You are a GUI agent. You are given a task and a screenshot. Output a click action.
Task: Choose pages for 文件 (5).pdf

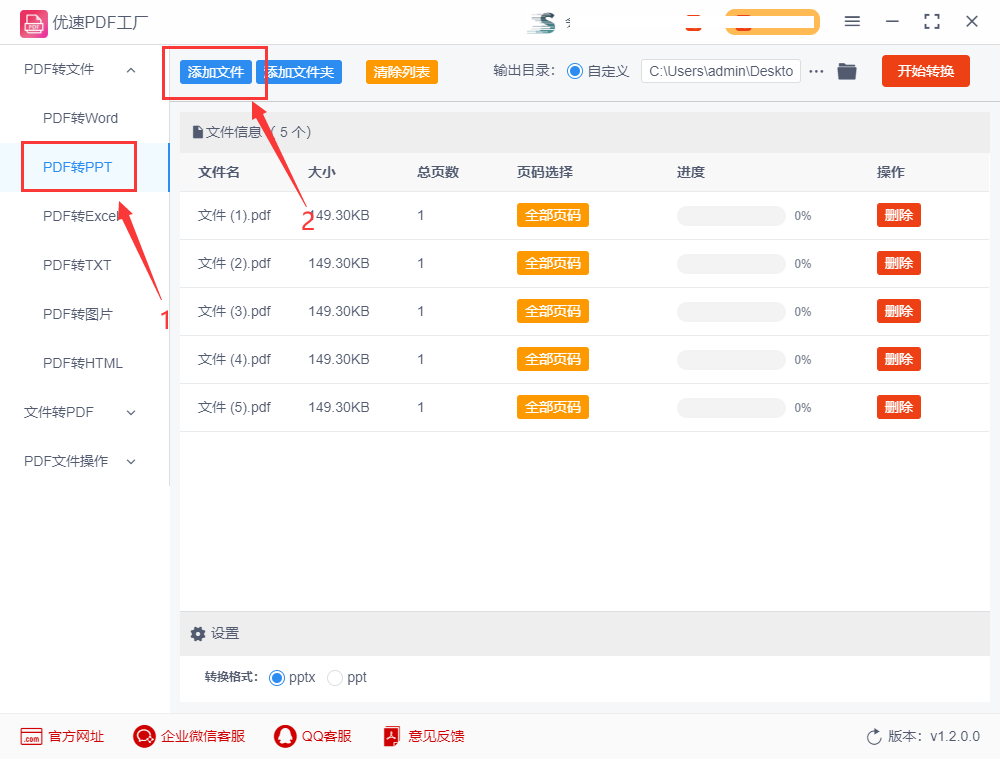click(553, 407)
